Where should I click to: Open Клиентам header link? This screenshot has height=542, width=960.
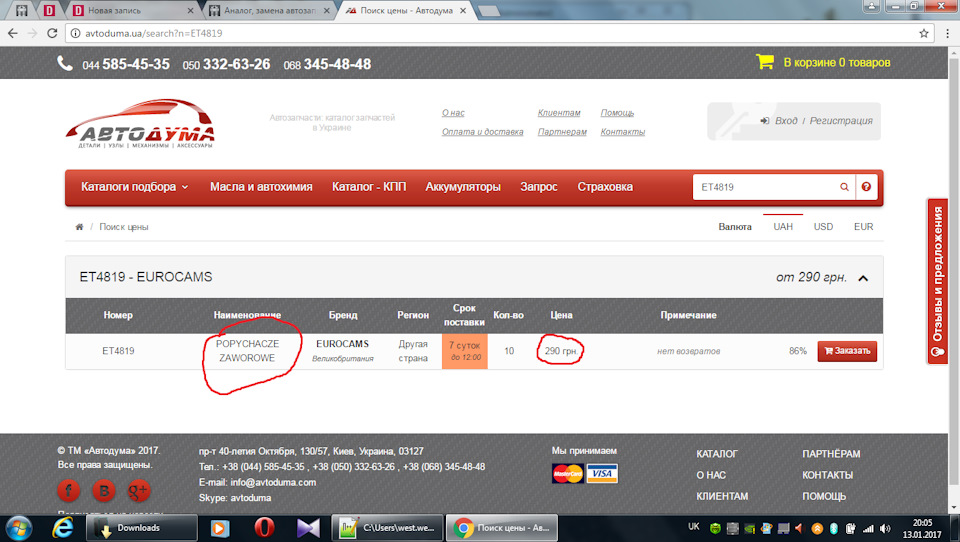(559, 113)
